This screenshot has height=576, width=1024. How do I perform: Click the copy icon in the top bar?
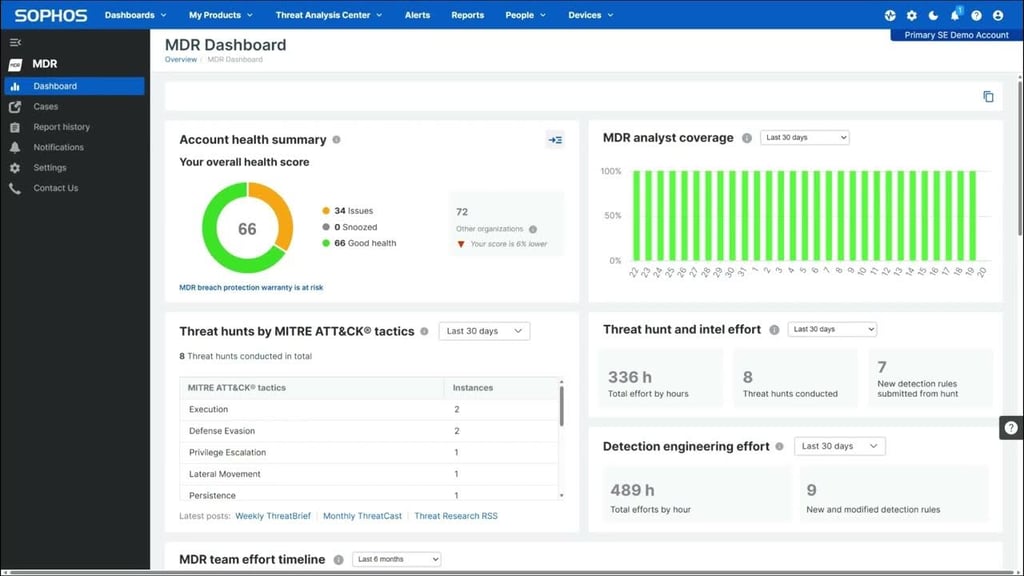[x=988, y=97]
